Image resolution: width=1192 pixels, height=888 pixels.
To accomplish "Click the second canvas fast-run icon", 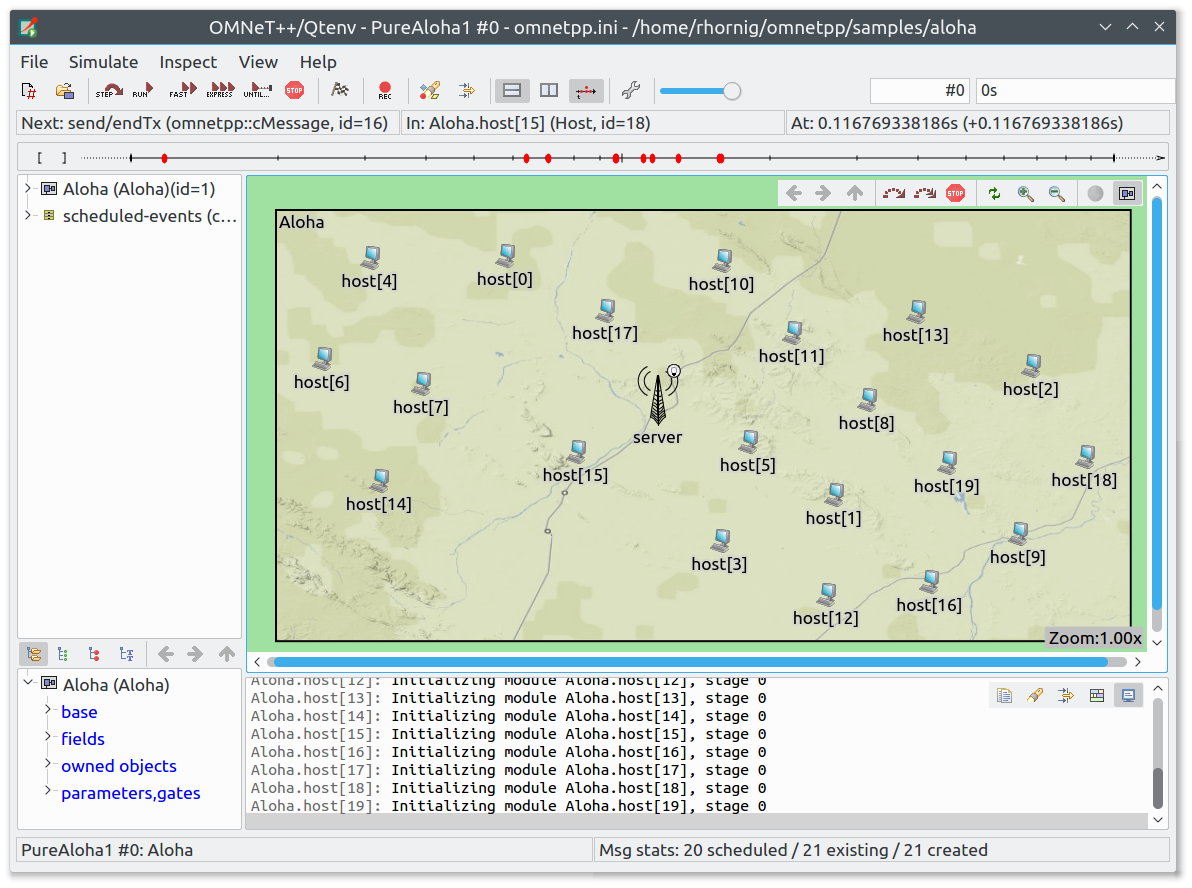I will coord(924,193).
